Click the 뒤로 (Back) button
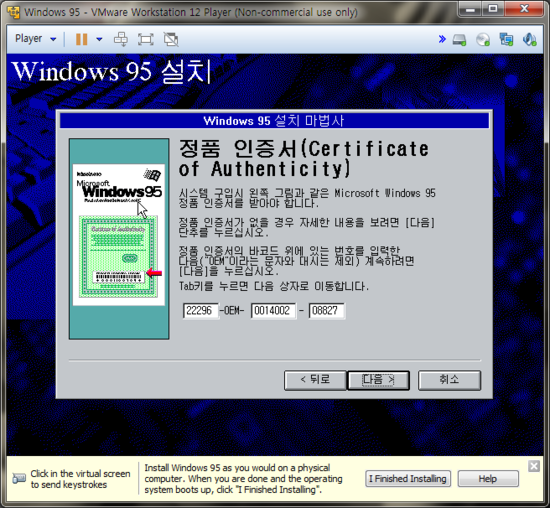This screenshot has height=508, width=550. pyautogui.click(x=315, y=380)
